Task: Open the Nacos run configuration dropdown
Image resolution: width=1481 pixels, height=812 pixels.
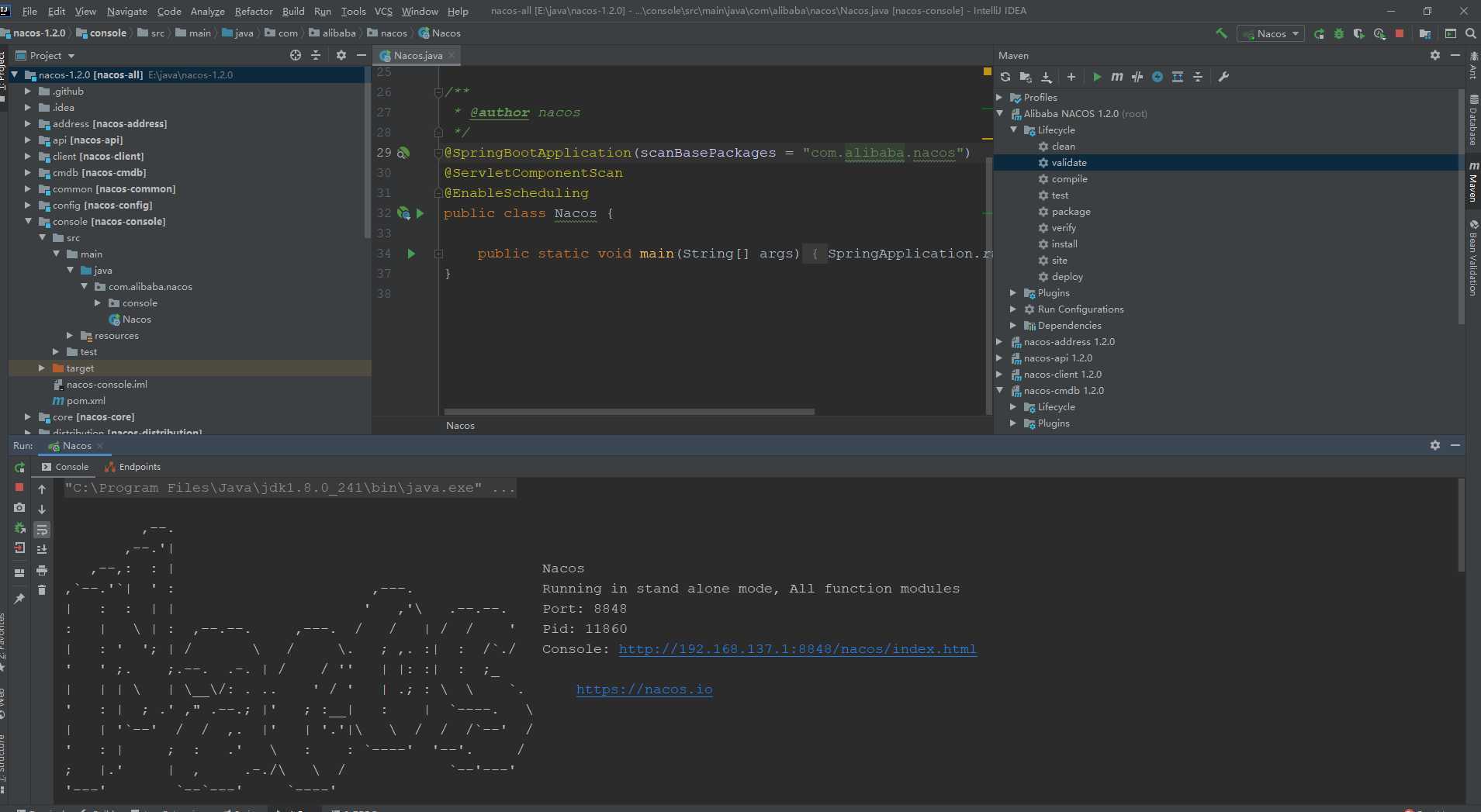Action: (1271, 33)
